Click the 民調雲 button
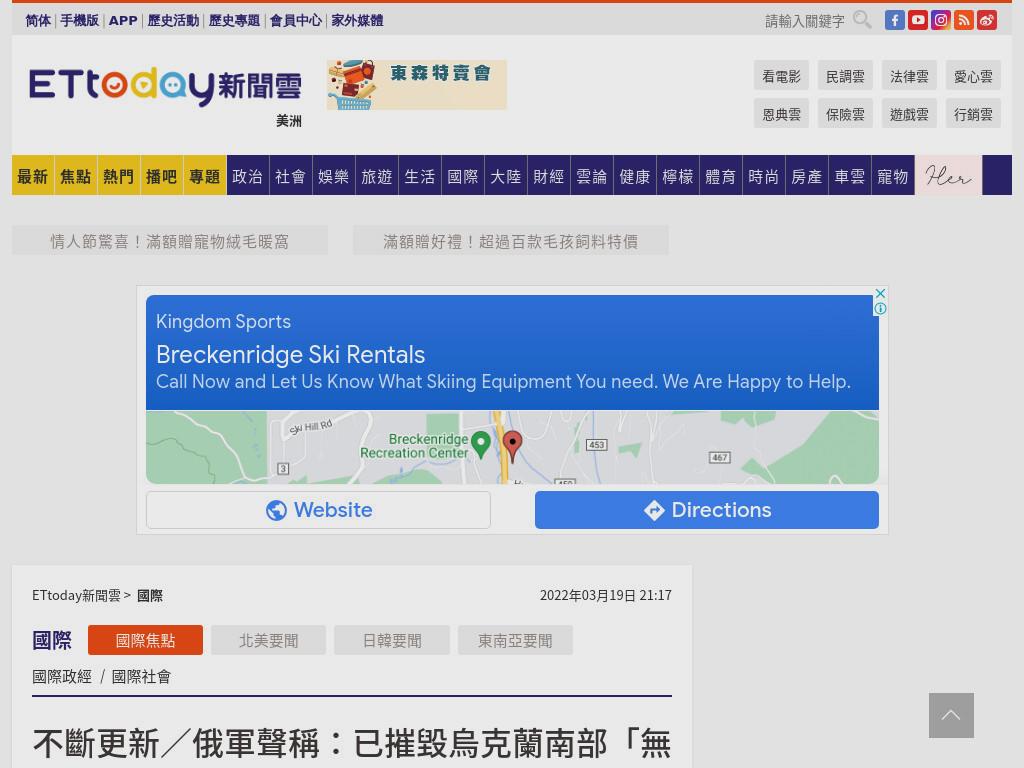 pyautogui.click(x=845, y=76)
